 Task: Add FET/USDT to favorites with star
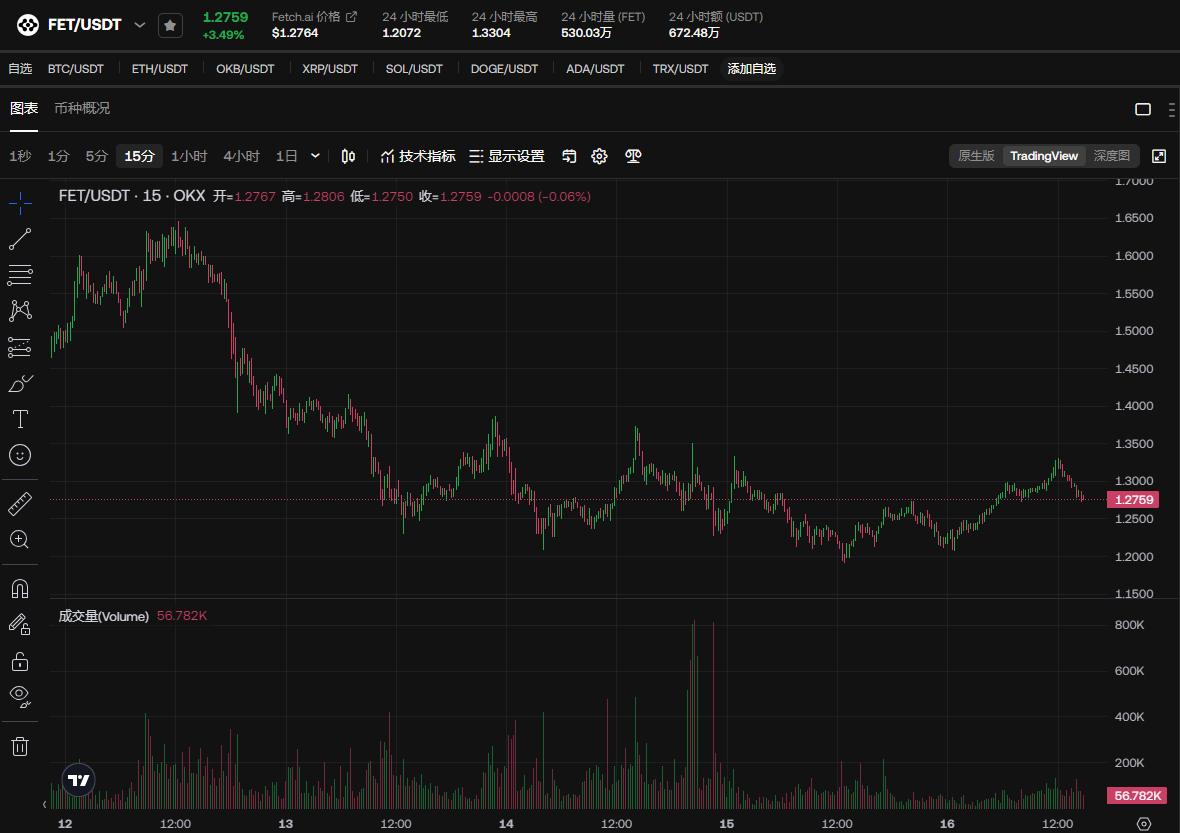[x=170, y=25]
